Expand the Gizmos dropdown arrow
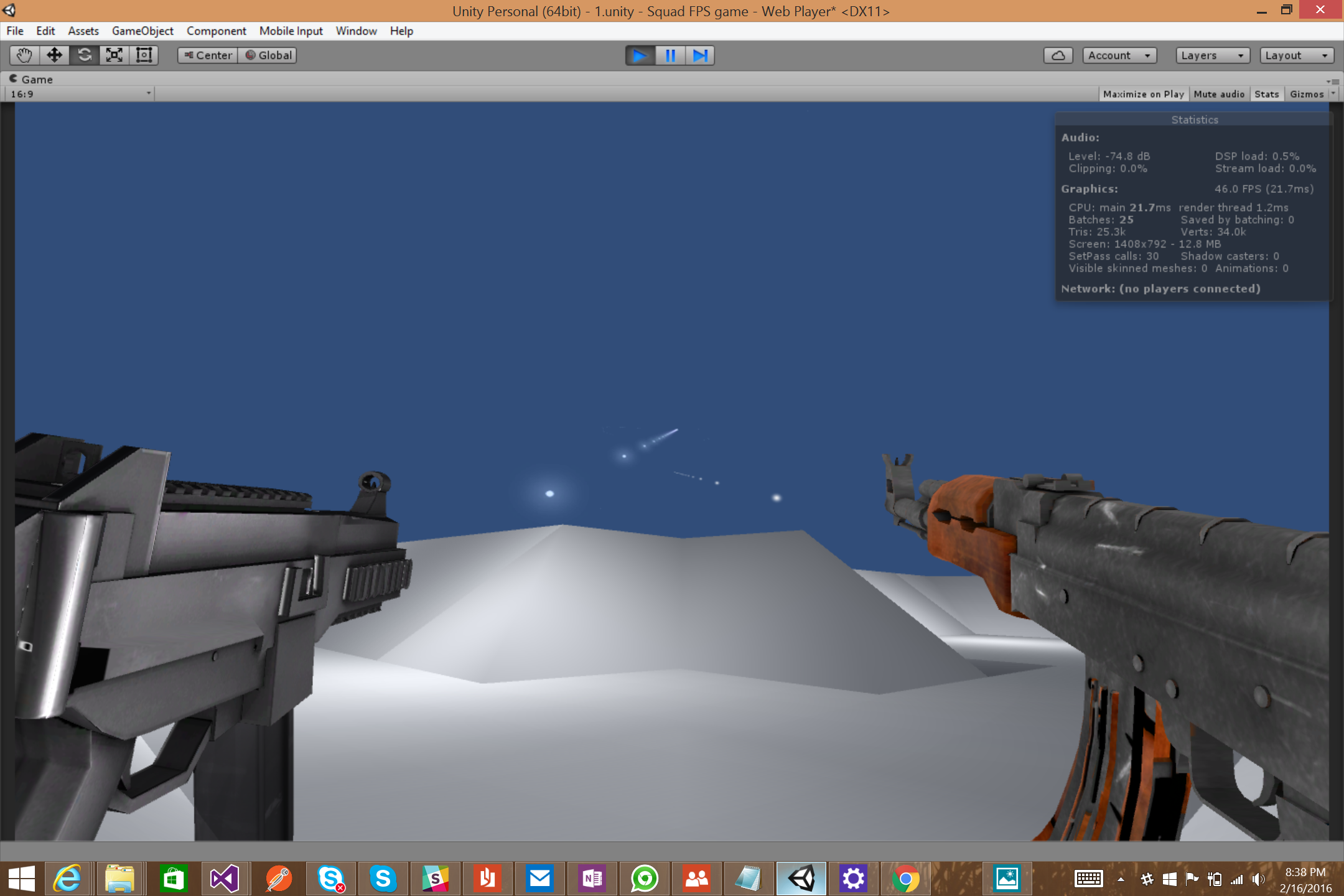The width and height of the screenshot is (1344, 896). tap(1333, 94)
